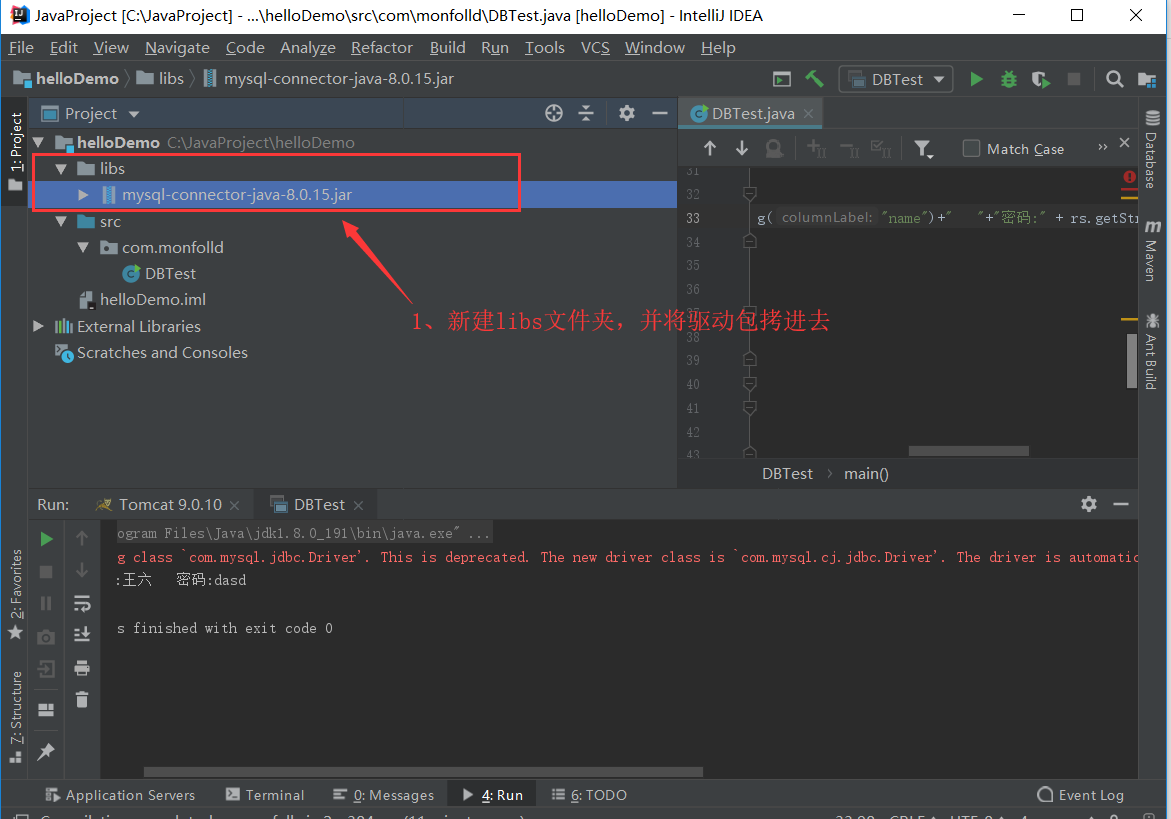
Task: Toggle soft-wrap in Run console
Action: [x=82, y=603]
